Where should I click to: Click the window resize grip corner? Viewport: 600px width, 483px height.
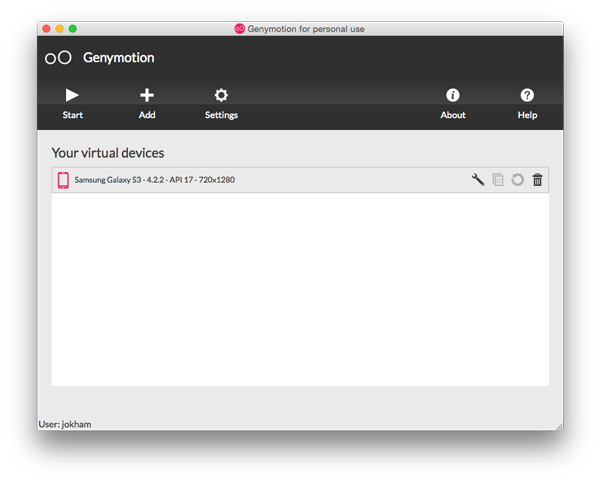[x=559, y=426]
